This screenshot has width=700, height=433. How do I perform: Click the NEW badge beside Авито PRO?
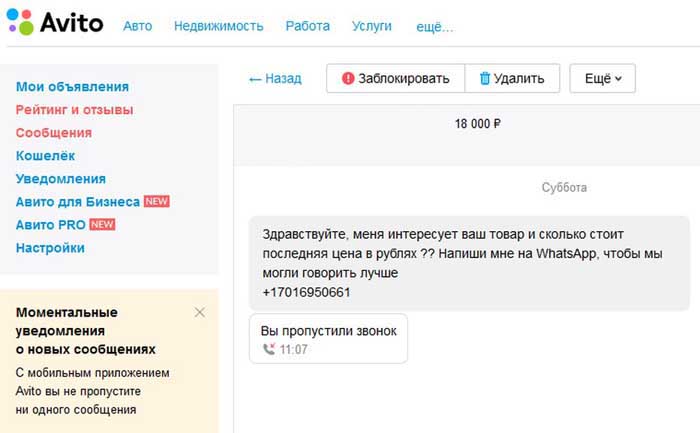102,225
